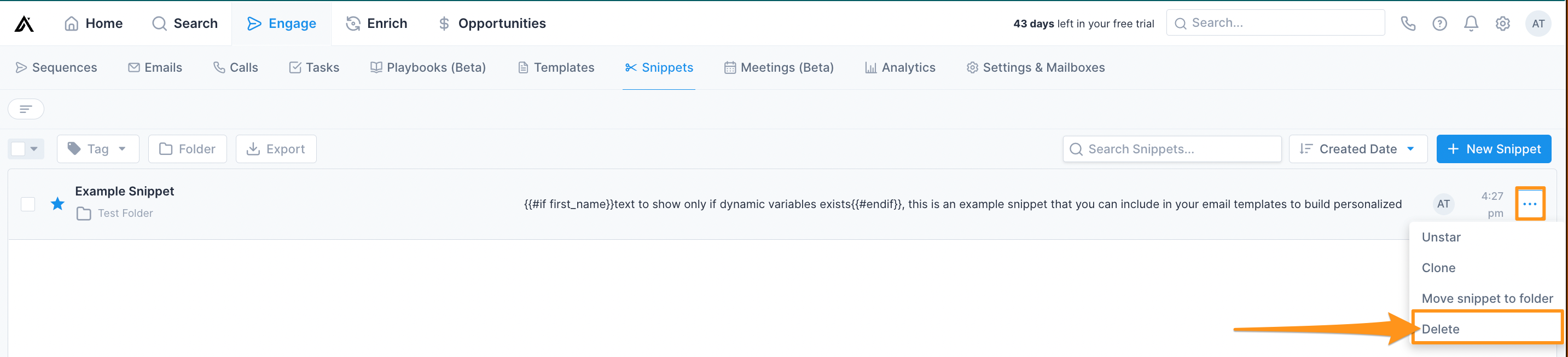1568x357 pixels.
Task: Click the New Snippet button
Action: 1494,148
